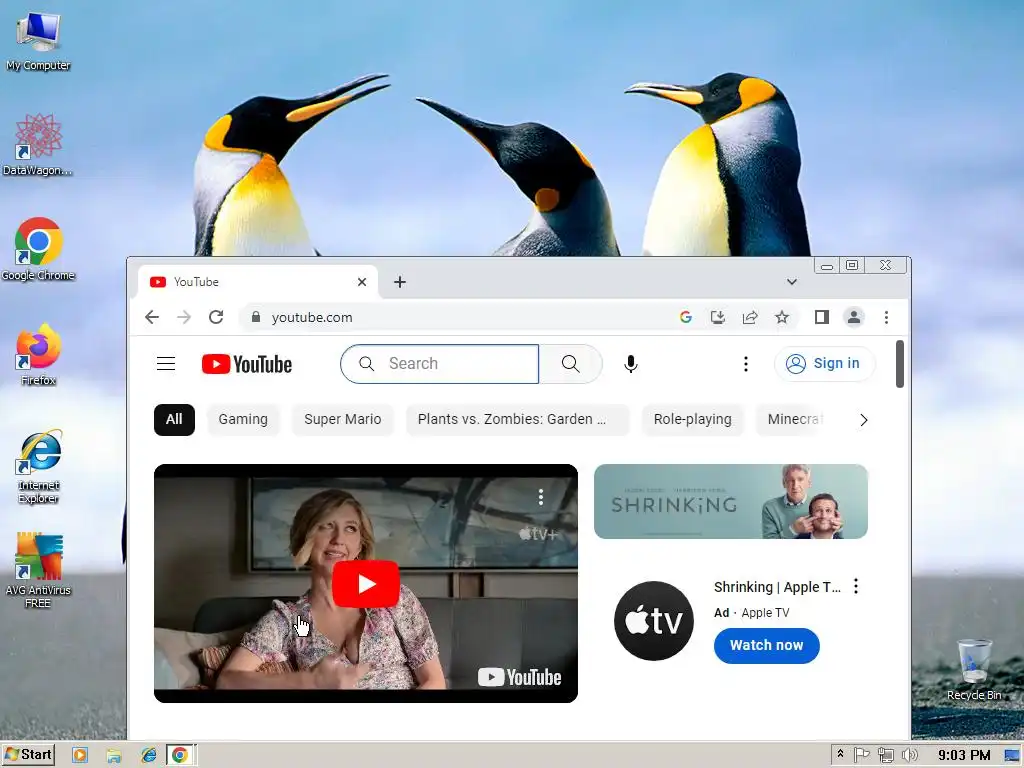Image resolution: width=1024 pixels, height=768 pixels.
Task: Show more category chips with right arrow
Action: tap(863, 420)
